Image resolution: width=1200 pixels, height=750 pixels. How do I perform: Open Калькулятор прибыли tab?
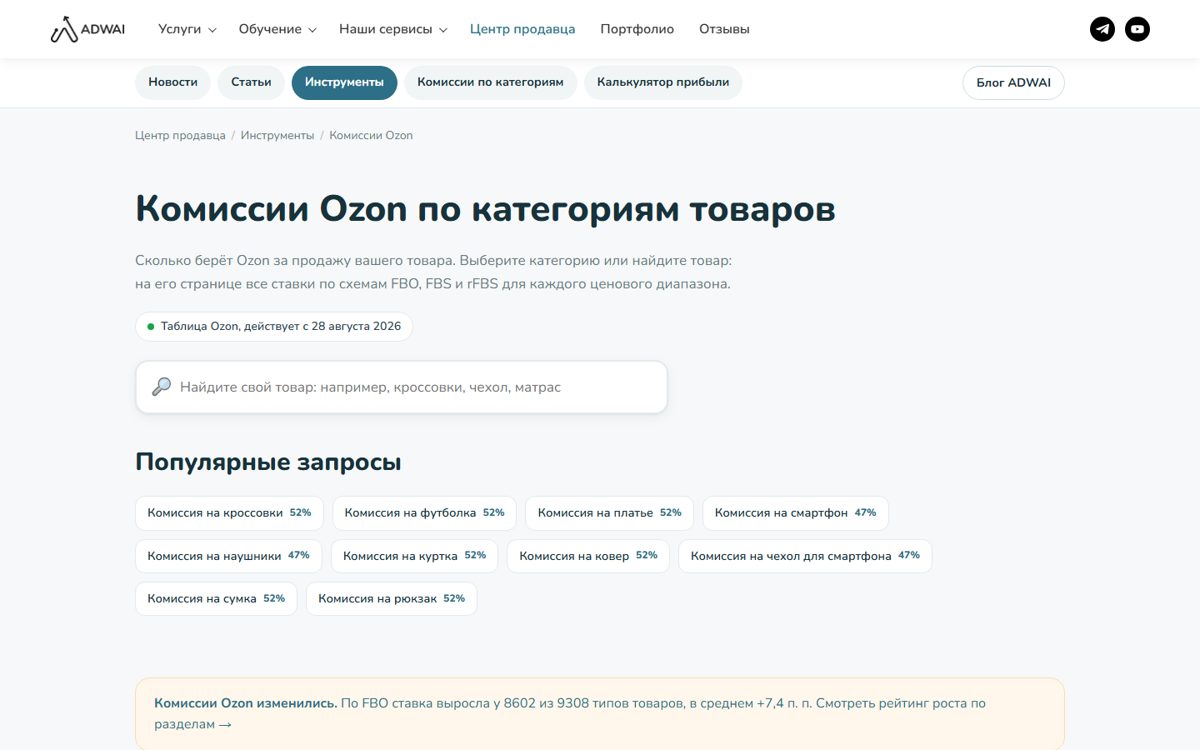tap(663, 83)
